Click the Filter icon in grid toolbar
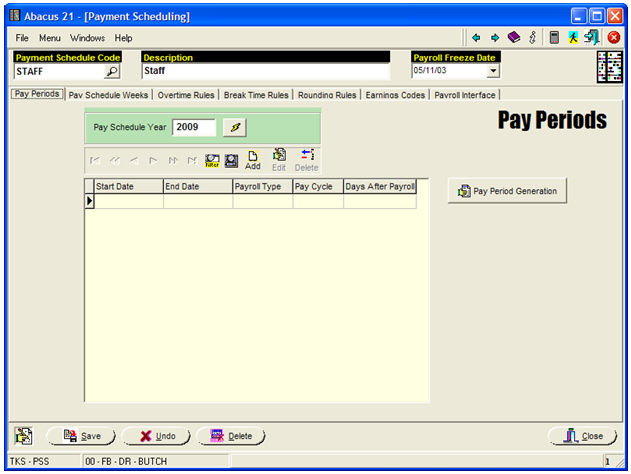 click(212, 159)
